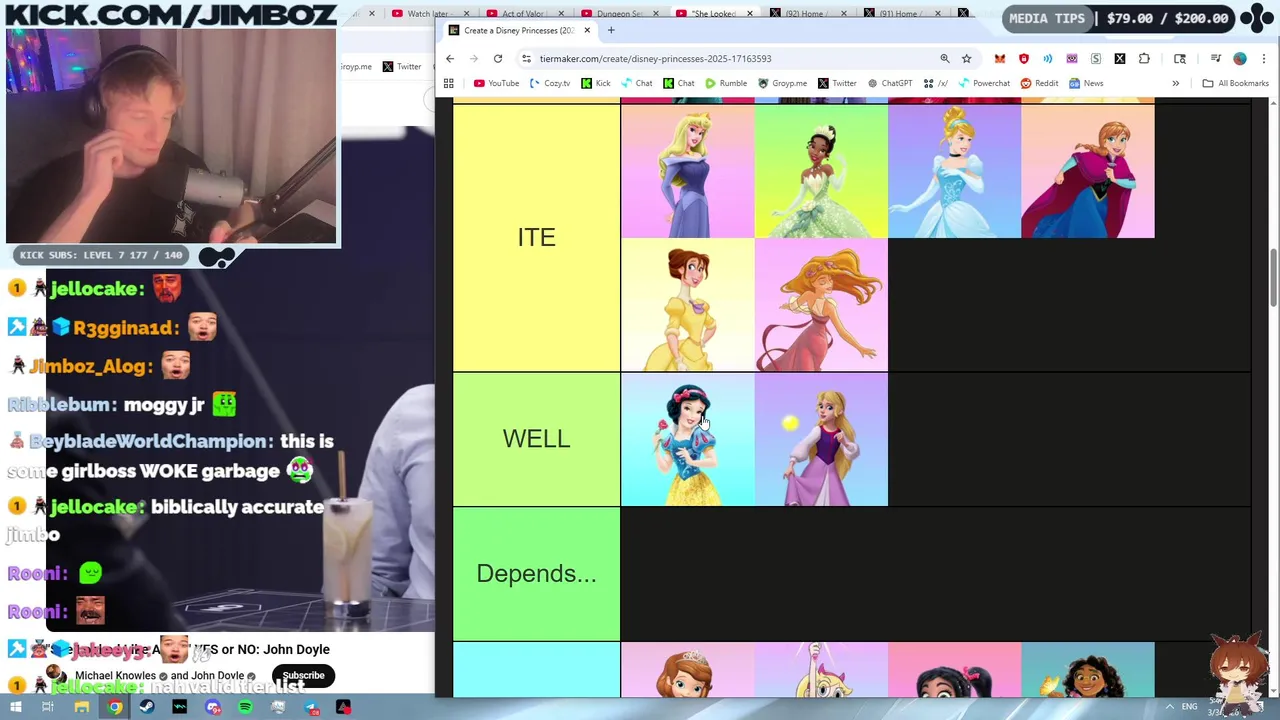Open the green S extension

[1096, 58]
